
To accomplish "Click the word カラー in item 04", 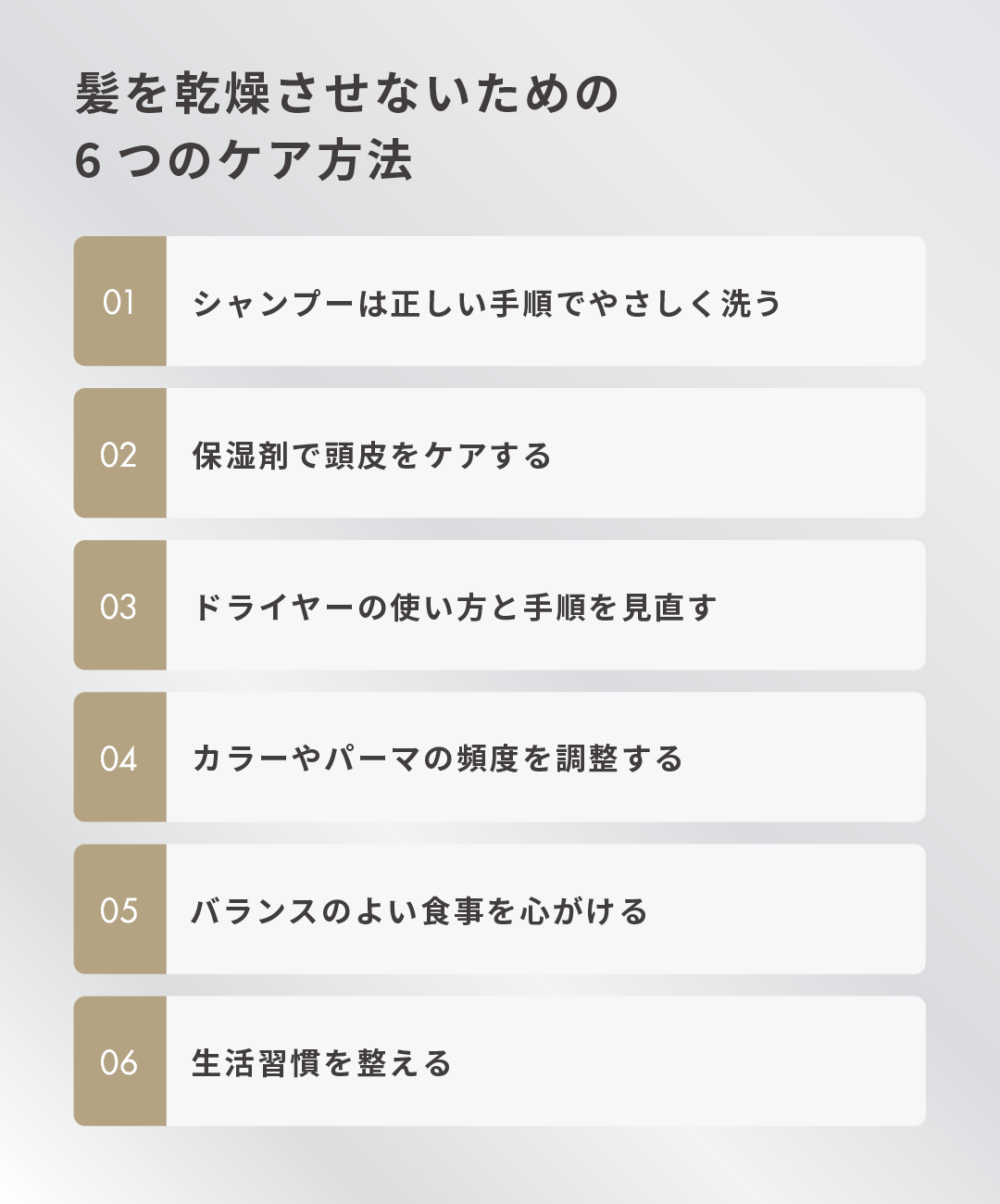I will tap(241, 759).
